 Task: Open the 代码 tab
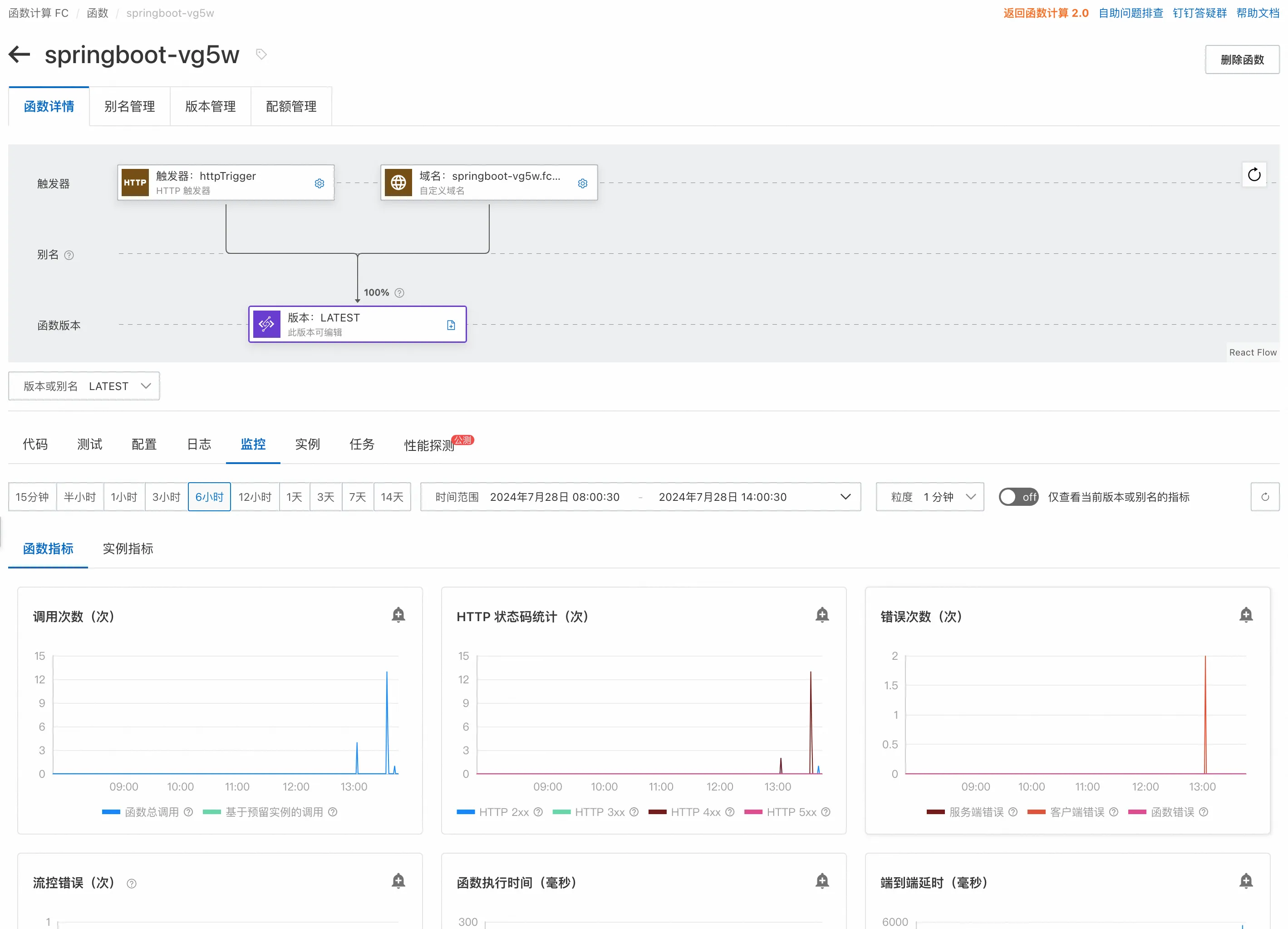[35, 445]
